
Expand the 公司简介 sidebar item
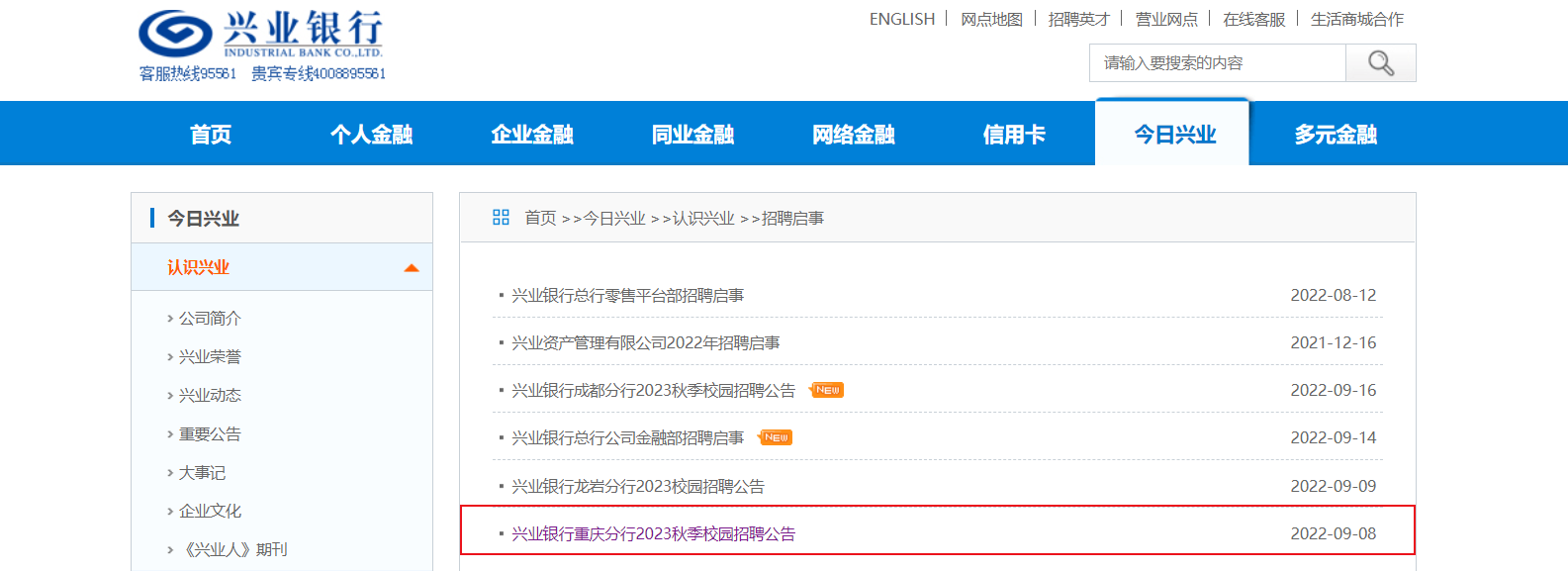click(x=210, y=318)
